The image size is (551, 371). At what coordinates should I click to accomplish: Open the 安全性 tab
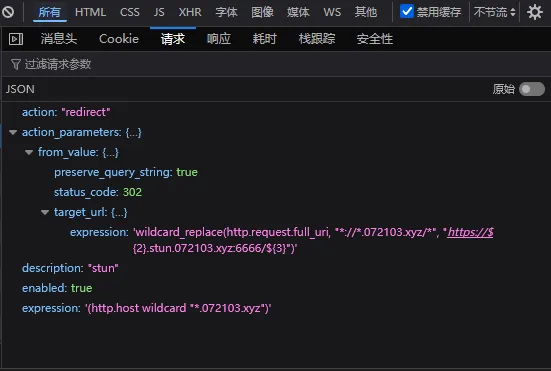[375, 39]
